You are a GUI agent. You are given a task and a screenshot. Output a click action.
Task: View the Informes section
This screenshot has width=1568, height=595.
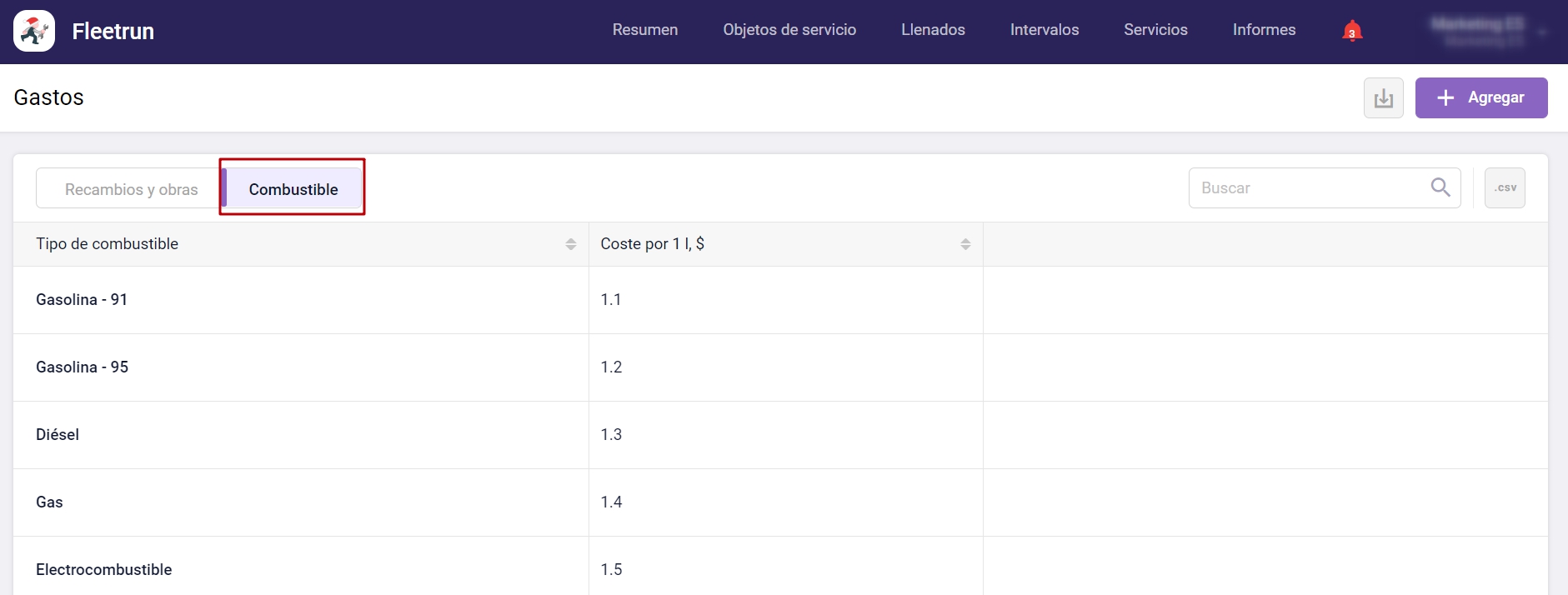tap(1263, 30)
